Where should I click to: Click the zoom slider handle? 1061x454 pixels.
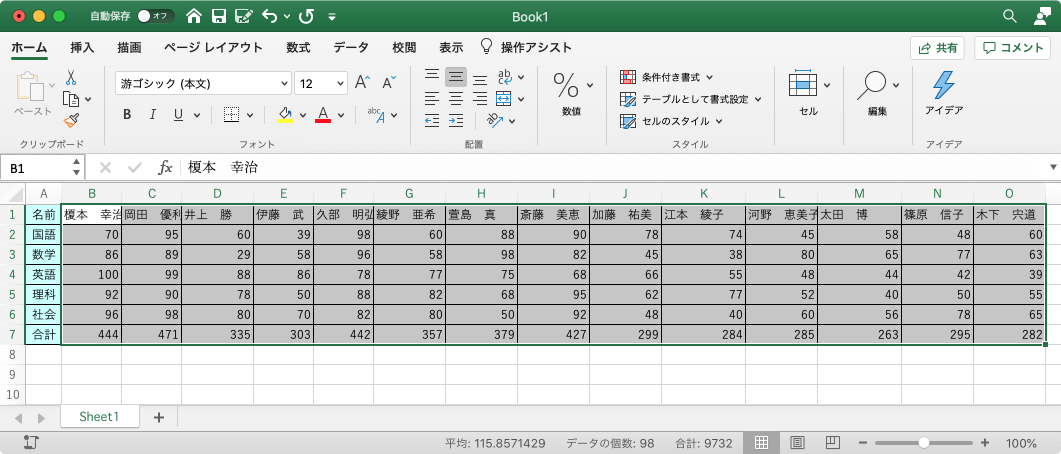[x=924, y=442]
